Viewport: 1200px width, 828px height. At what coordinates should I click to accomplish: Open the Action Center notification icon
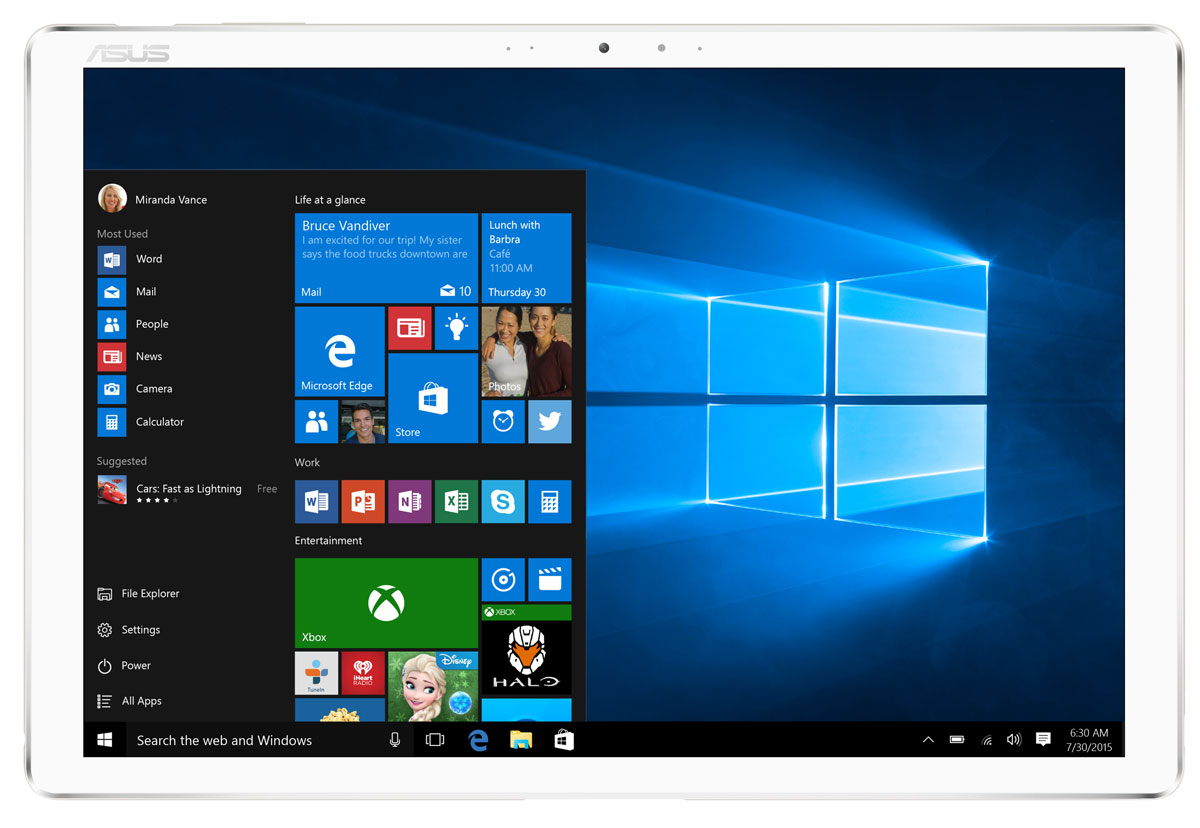1043,740
